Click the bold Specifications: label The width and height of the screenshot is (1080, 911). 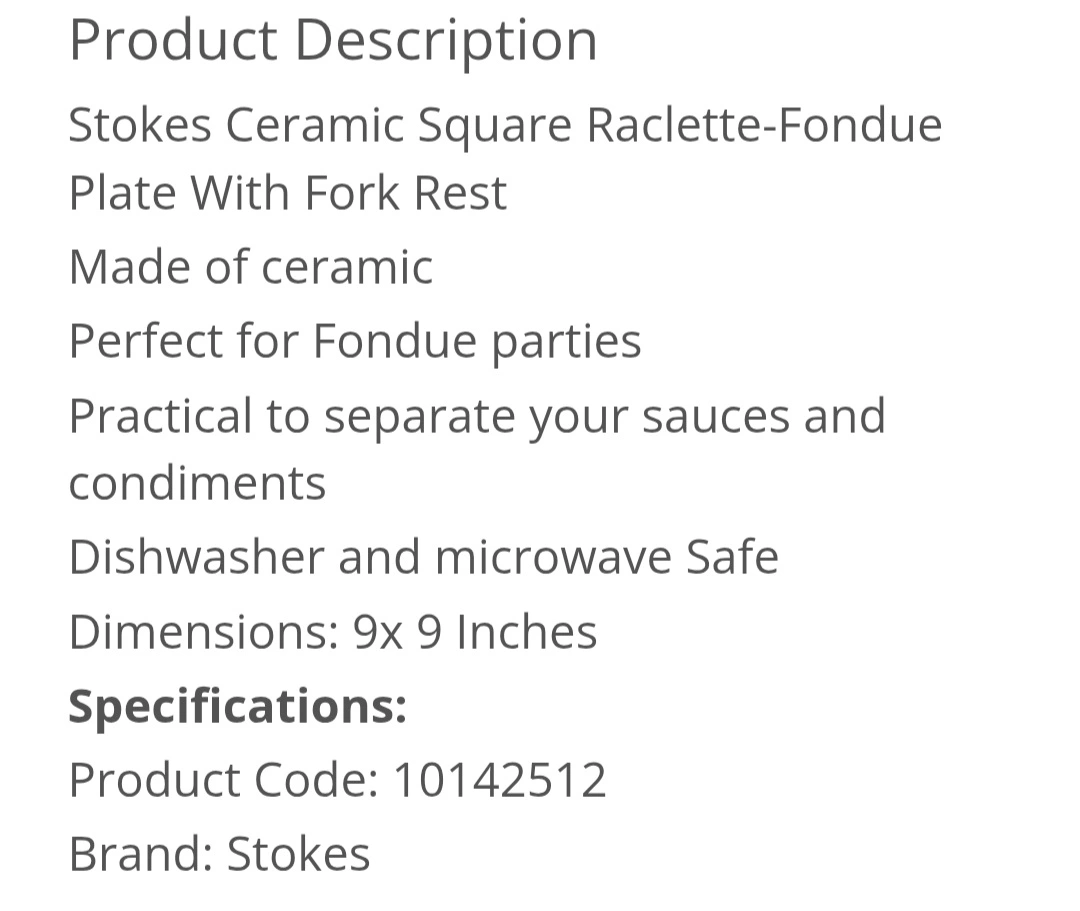click(x=238, y=708)
